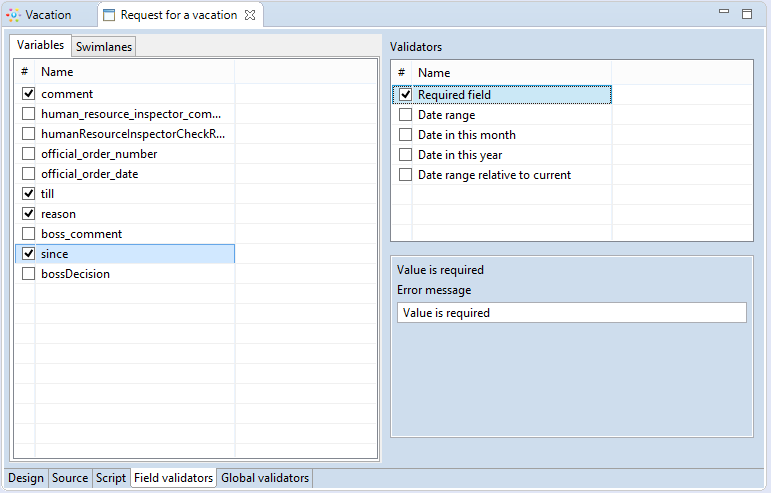771x493 pixels.
Task: Go to the Script tab
Action: click(x=110, y=478)
